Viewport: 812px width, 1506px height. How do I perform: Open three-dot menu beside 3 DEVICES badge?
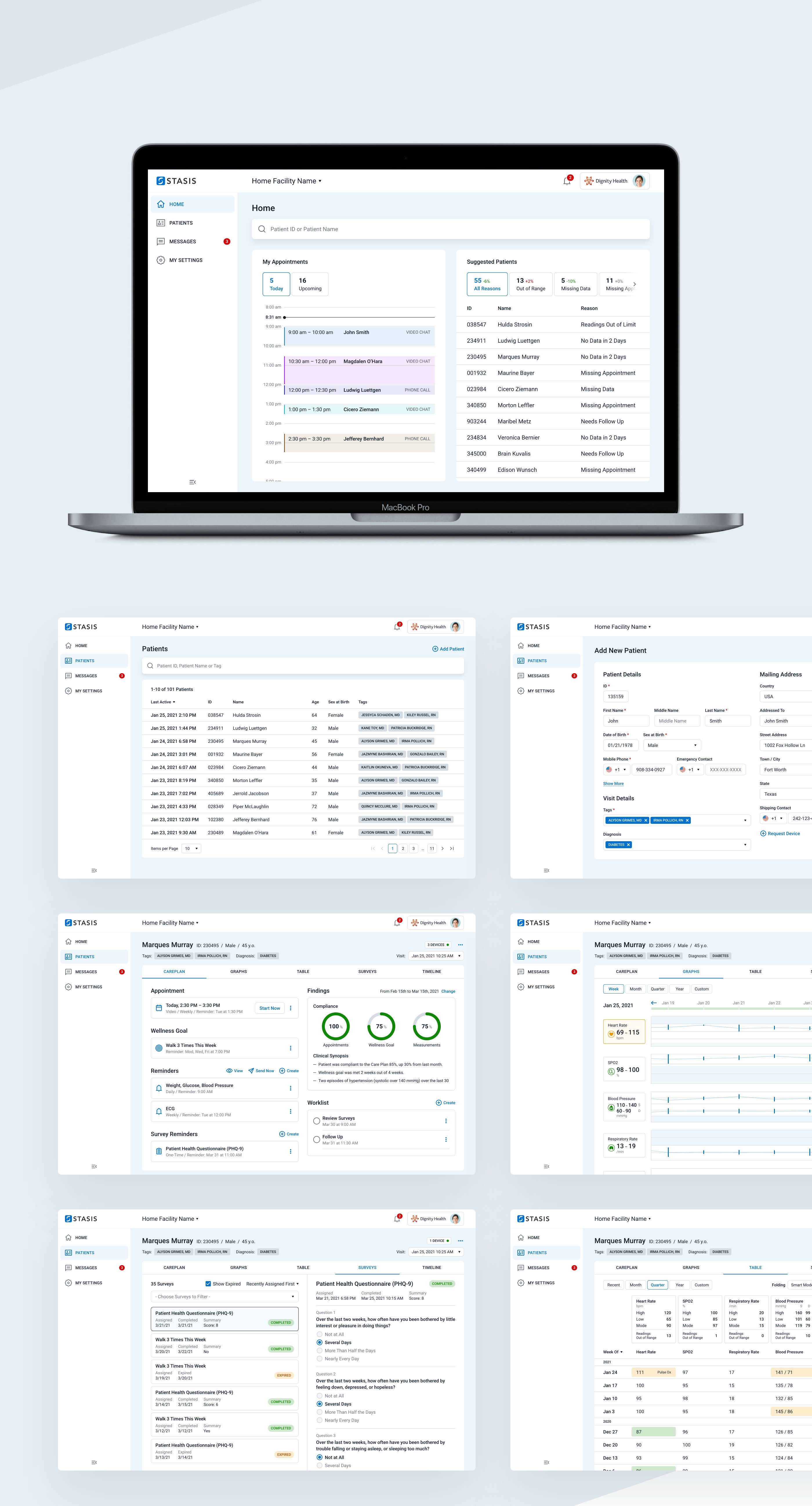[460, 945]
